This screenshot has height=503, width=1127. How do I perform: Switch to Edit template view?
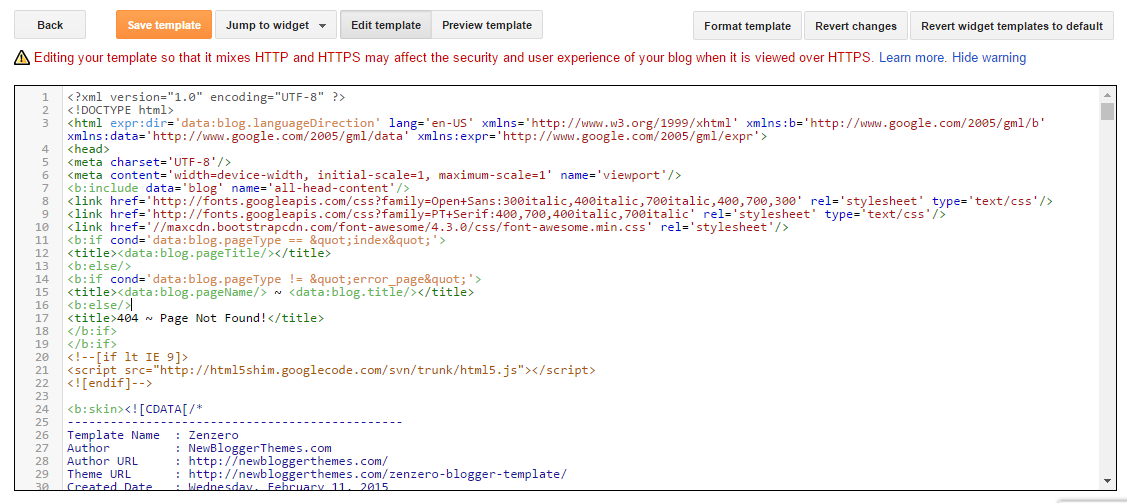pos(386,25)
